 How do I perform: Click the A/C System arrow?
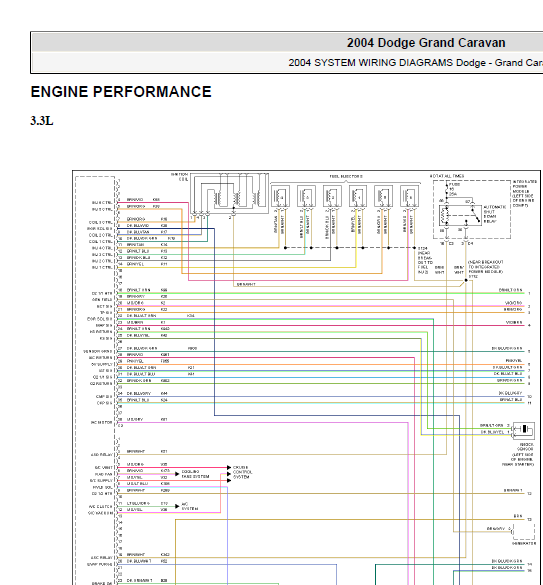(x=177, y=506)
